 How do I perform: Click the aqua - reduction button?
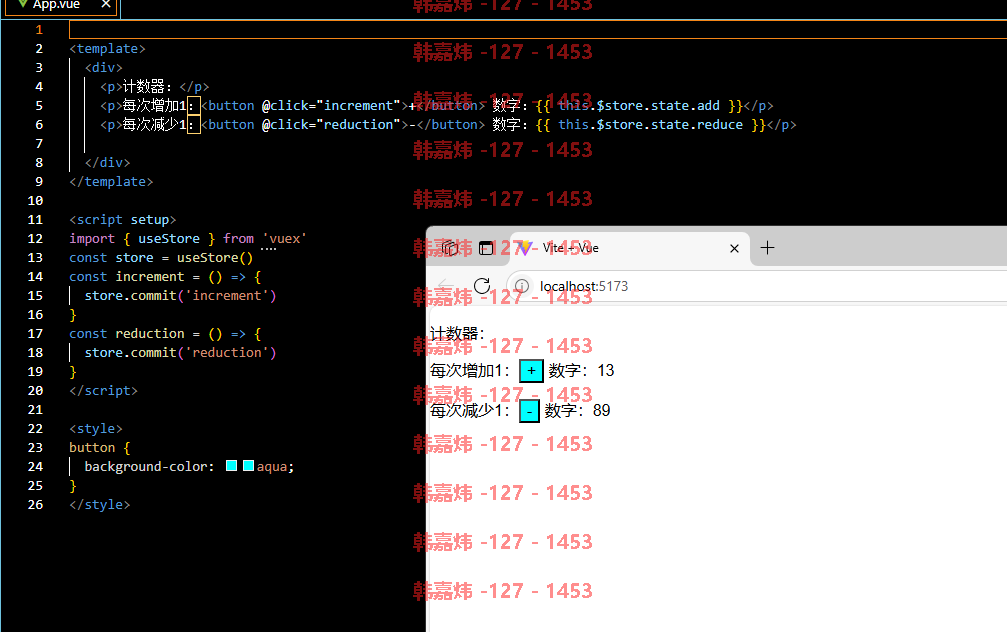click(x=529, y=411)
